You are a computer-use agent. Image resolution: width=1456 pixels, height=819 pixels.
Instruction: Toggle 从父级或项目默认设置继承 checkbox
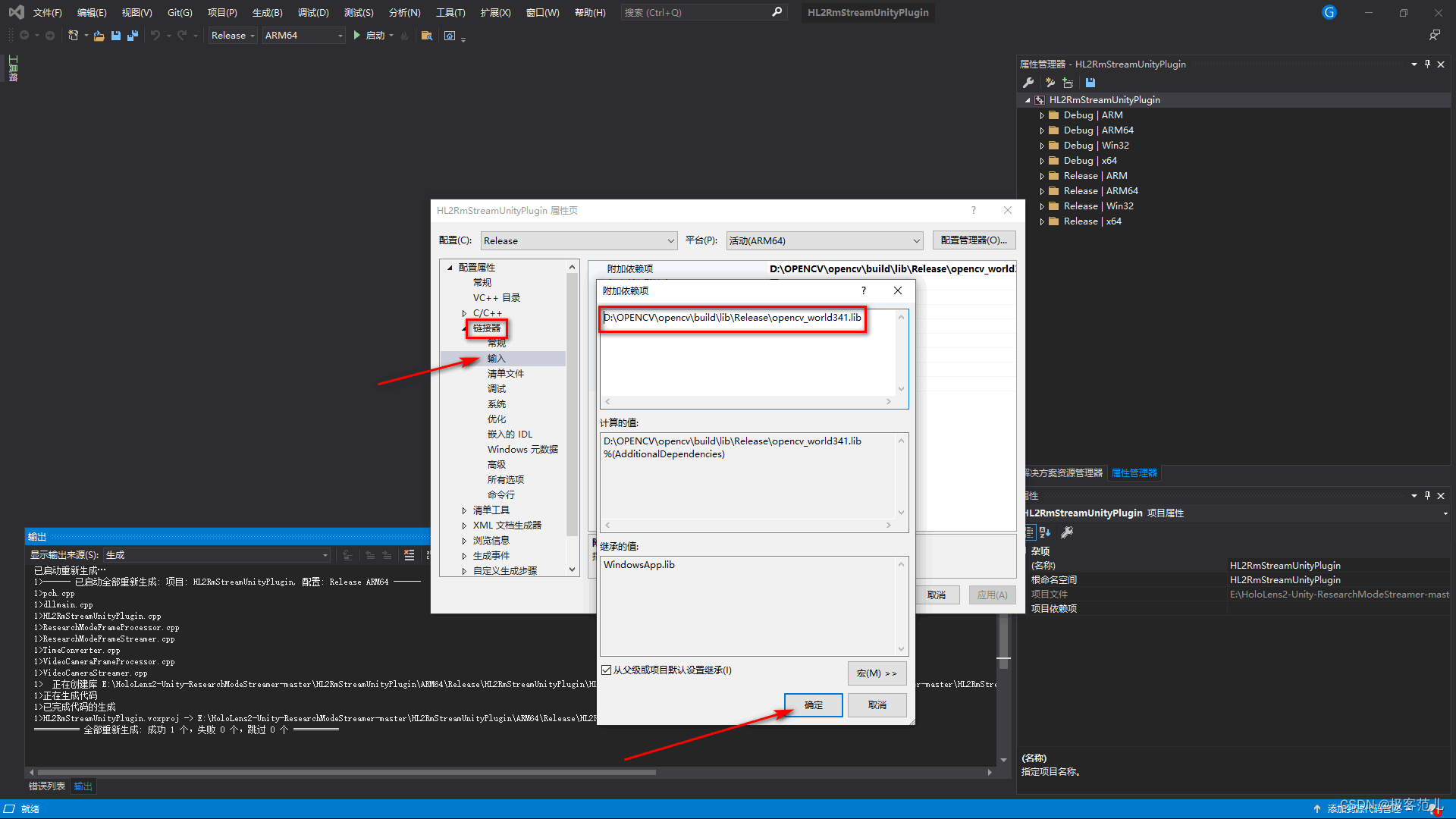606,670
